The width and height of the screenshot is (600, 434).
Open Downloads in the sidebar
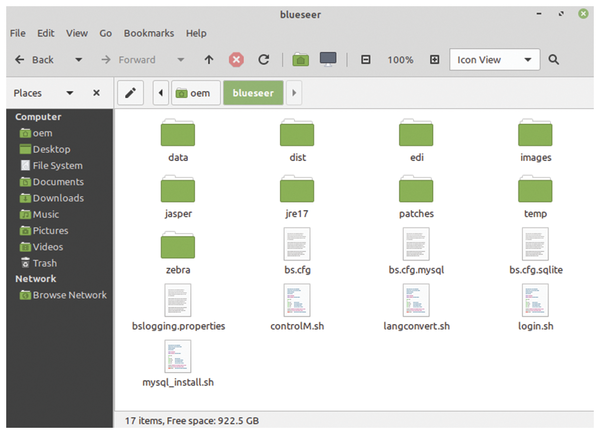coord(52,198)
